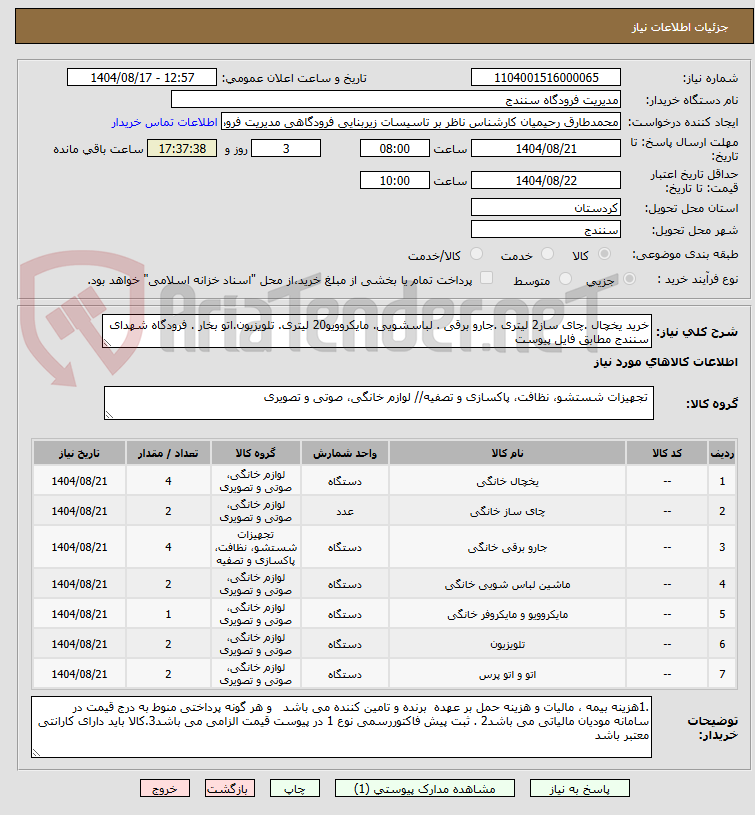Click the 'ردیف' column header
The height and width of the screenshot is (815, 755).
coord(722,453)
